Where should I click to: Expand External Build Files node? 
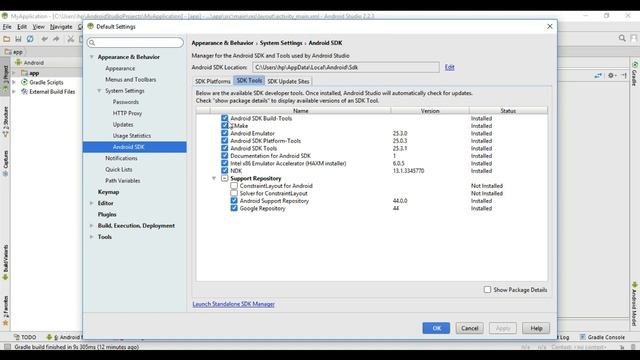[14, 91]
